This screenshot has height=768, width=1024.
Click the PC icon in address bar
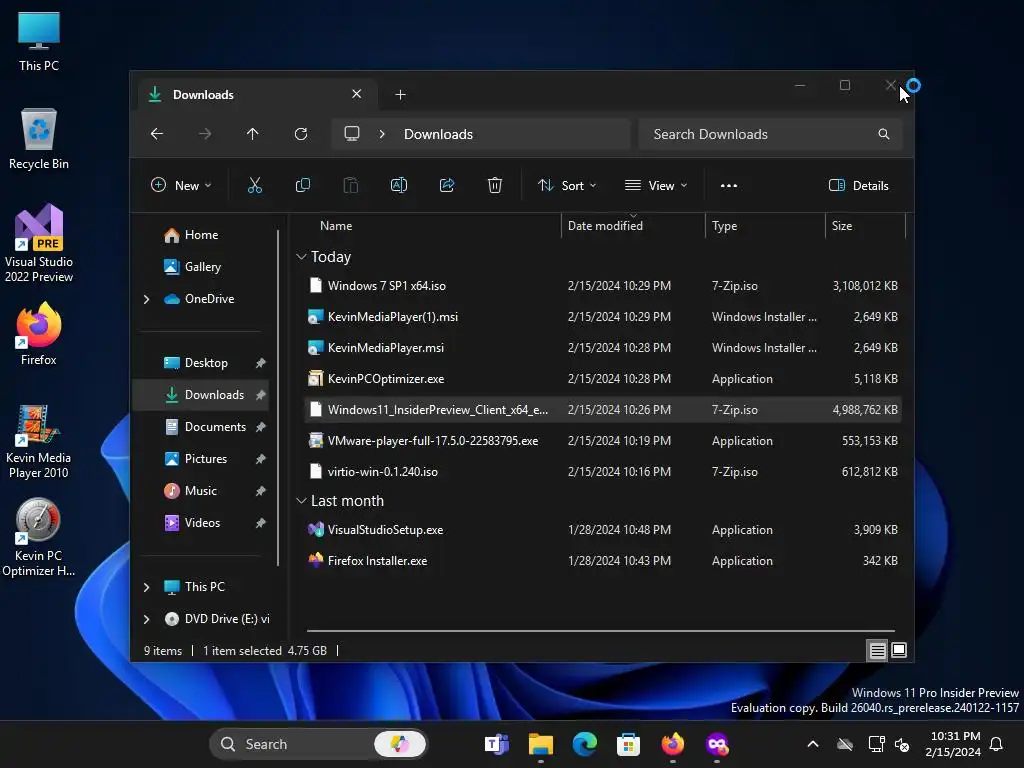pos(352,134)
